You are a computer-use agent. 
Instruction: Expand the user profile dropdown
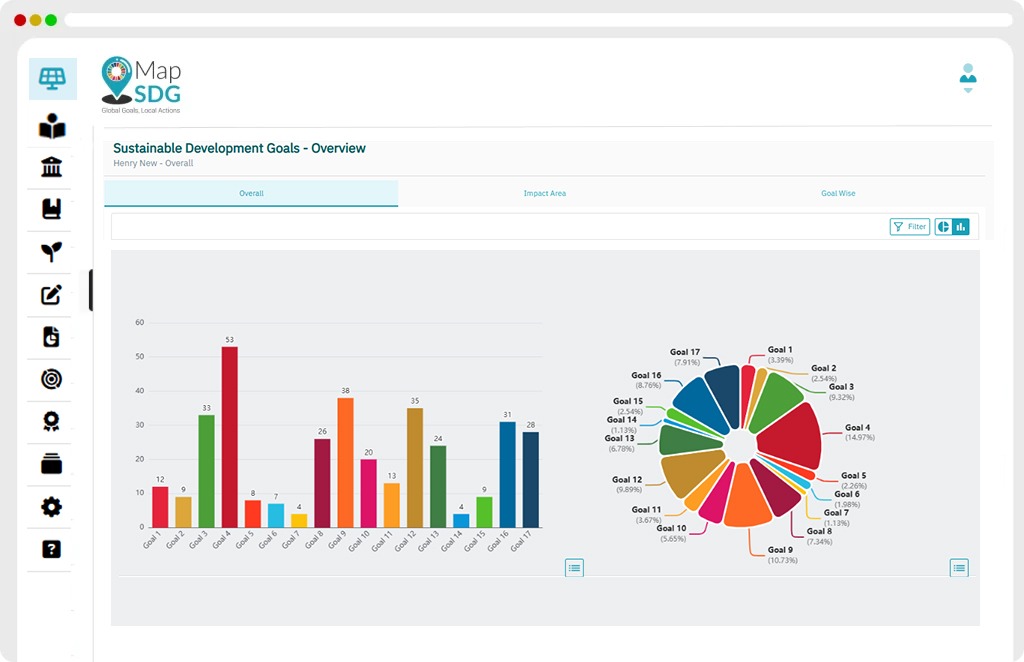(x=968, y=78)
